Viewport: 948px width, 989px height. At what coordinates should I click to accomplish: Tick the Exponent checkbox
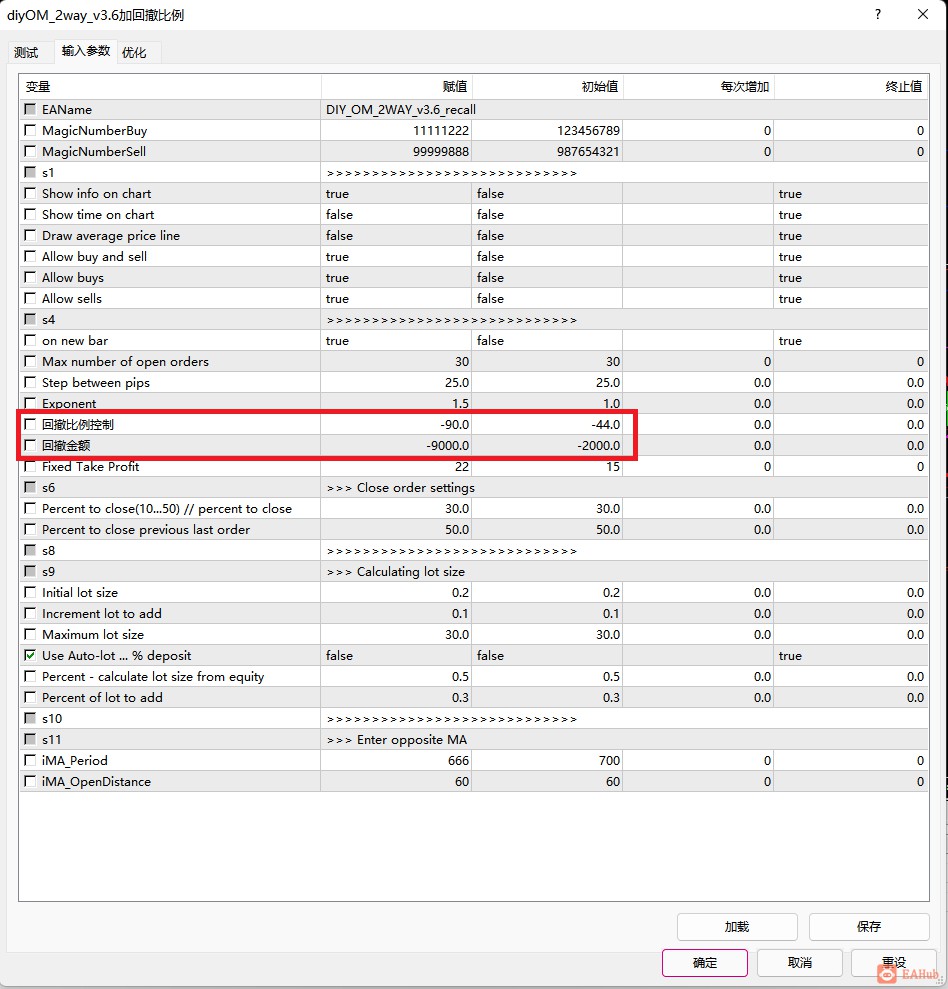[x=30, y=404]
